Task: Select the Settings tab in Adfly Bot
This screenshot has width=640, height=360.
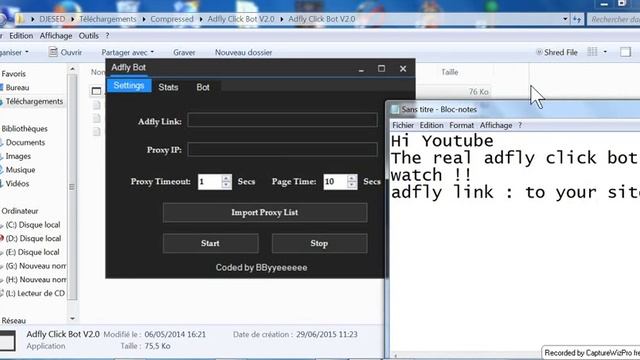Action: coord(129,86)
